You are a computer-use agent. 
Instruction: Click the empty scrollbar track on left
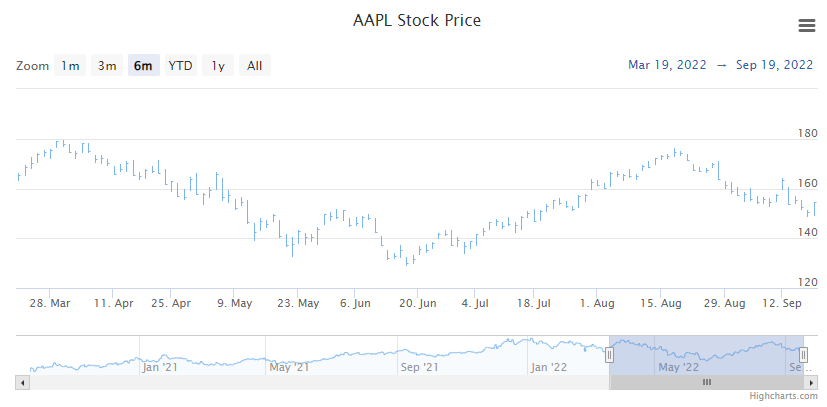click(300, 382)
